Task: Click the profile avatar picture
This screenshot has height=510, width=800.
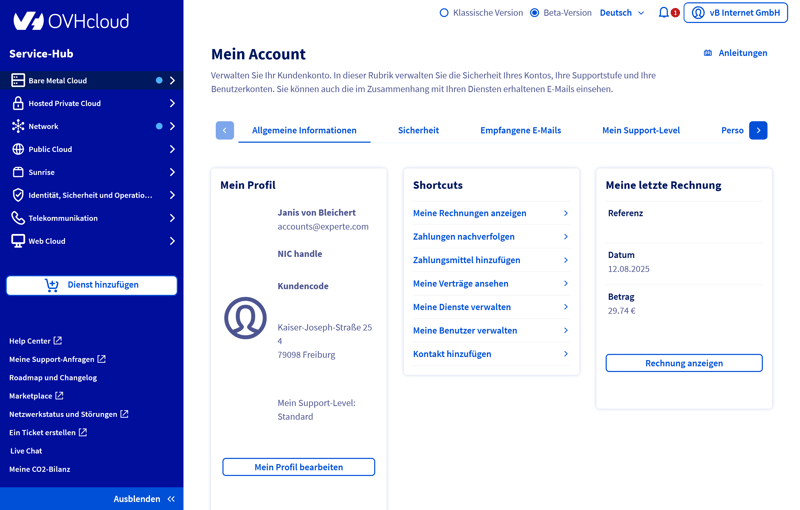Action: [245, 318]
